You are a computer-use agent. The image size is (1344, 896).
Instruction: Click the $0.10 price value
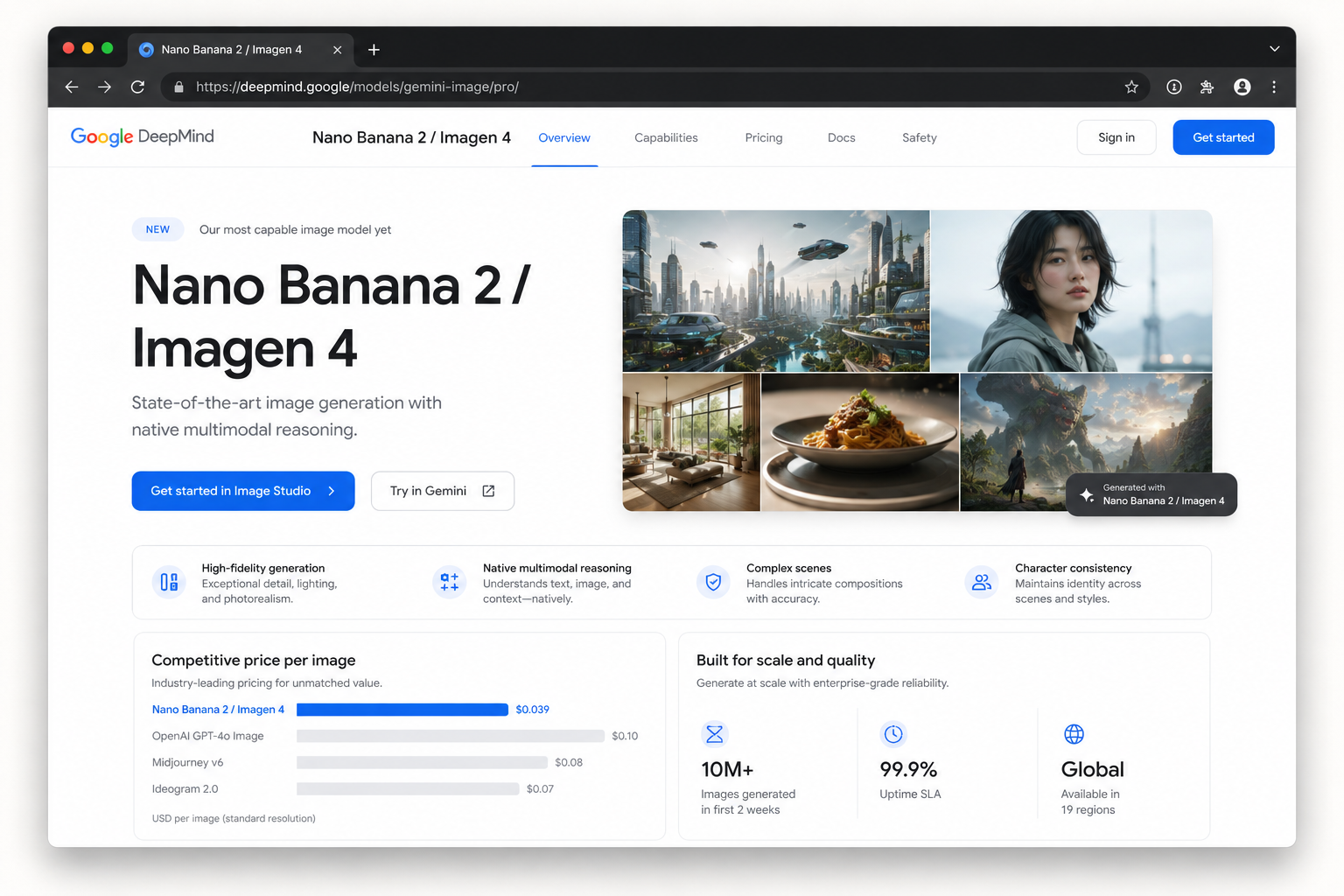click(625, 736)
